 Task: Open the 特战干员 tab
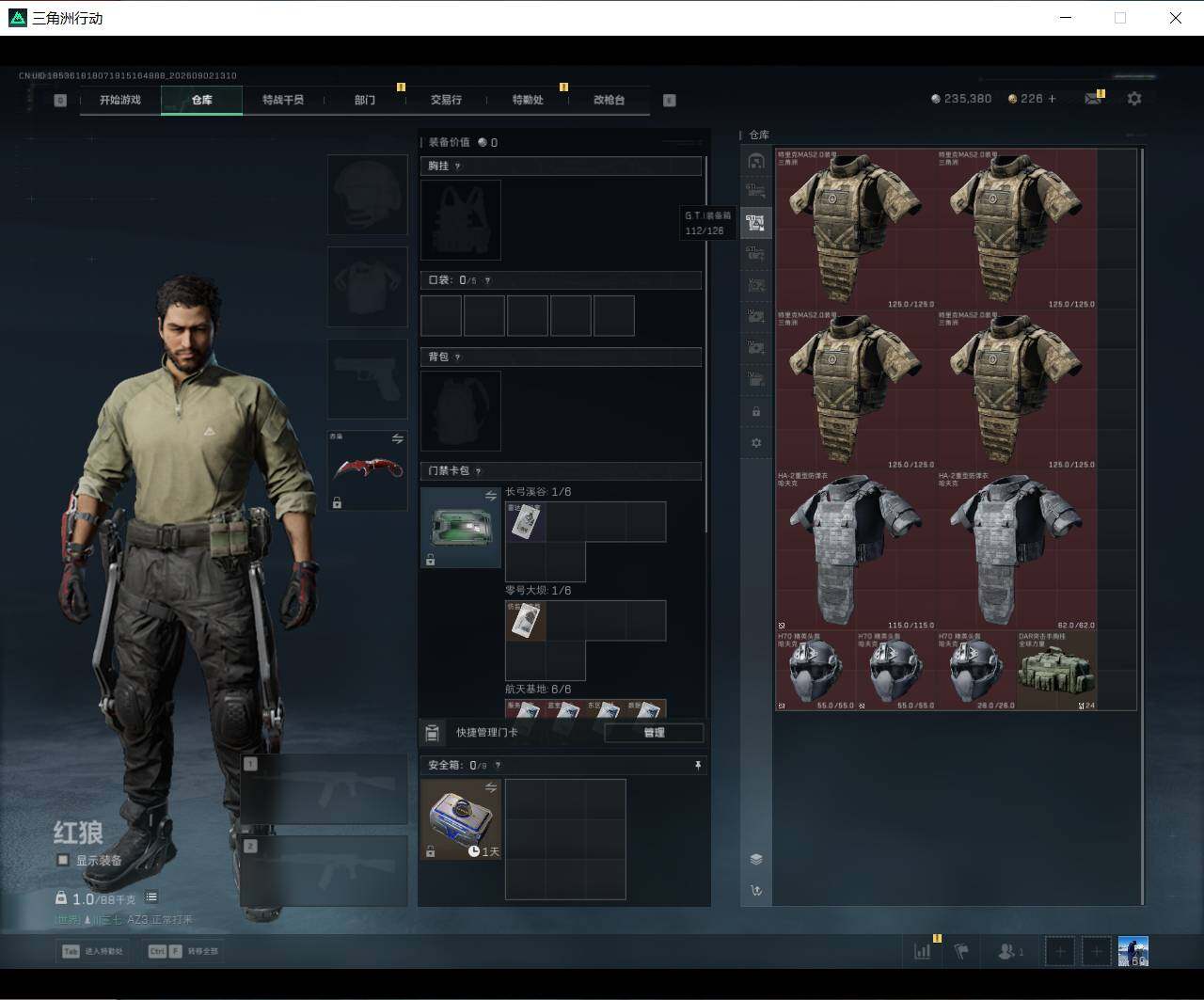[x=283, y=100]
